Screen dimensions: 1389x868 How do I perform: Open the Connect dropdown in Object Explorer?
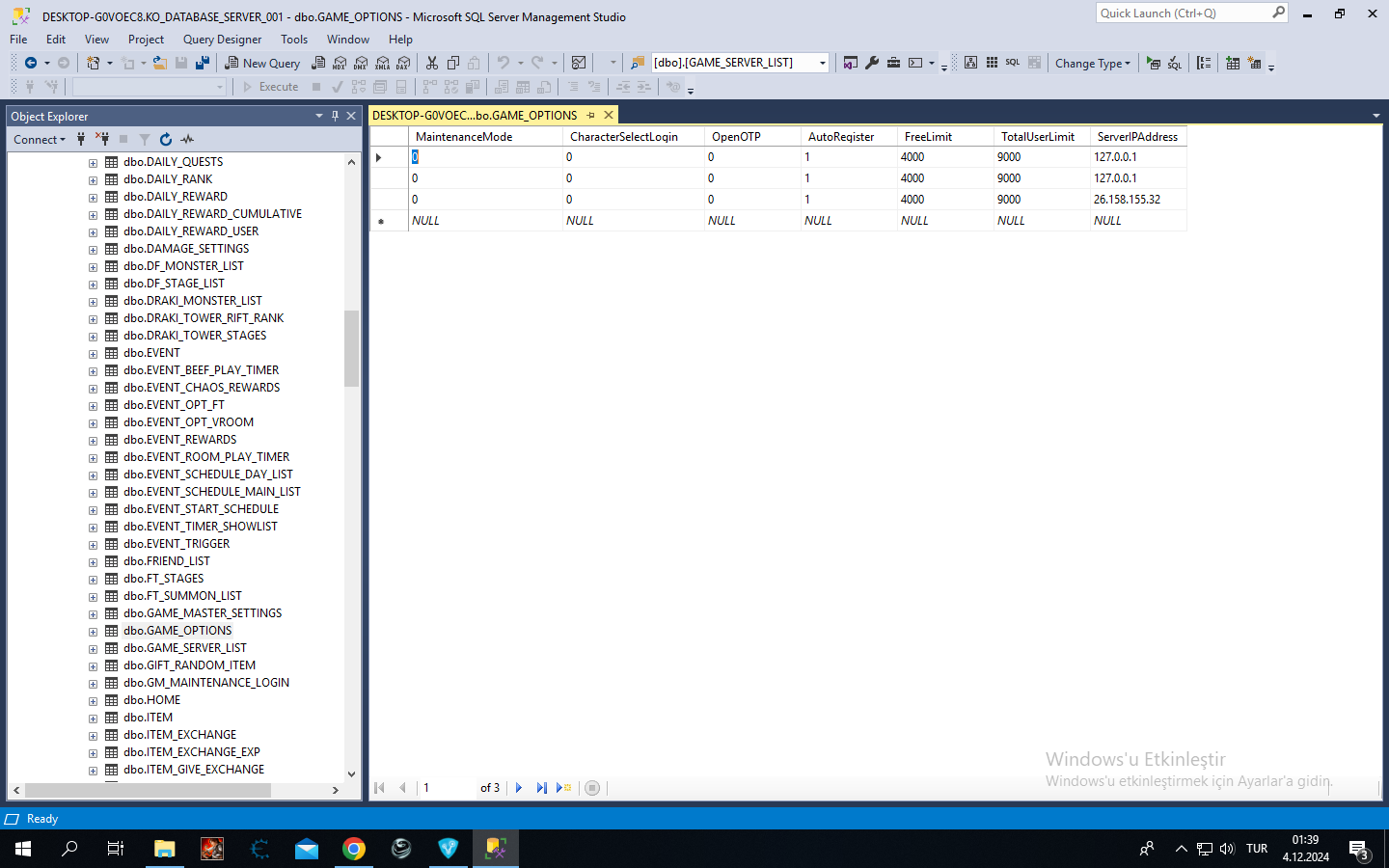click(40, 139)
